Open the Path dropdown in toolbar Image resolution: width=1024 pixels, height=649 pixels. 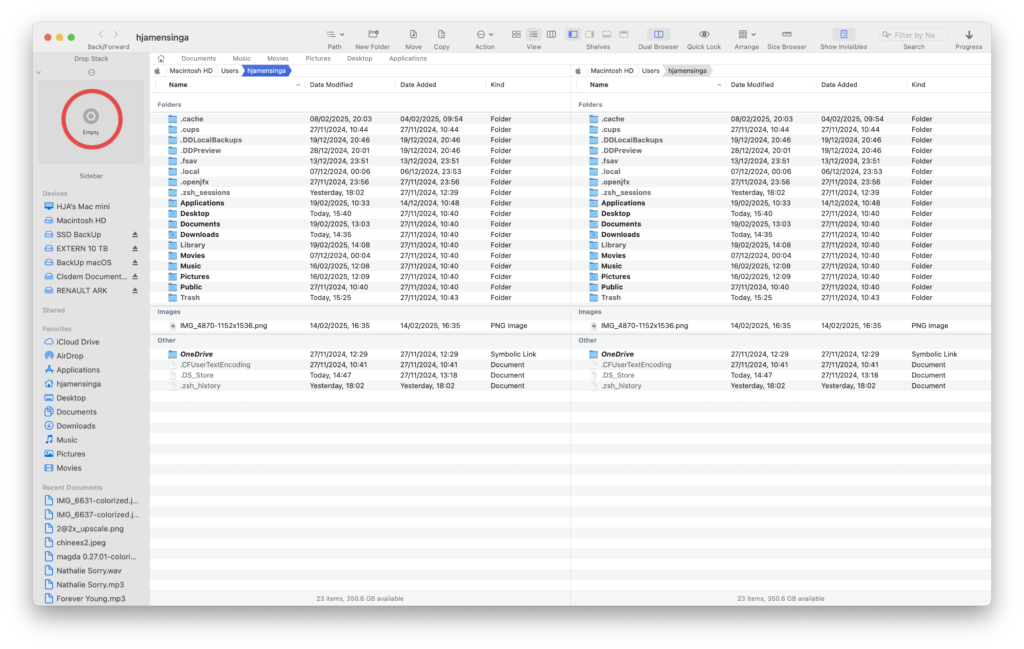pyautogui.click(x=335, y=35)
